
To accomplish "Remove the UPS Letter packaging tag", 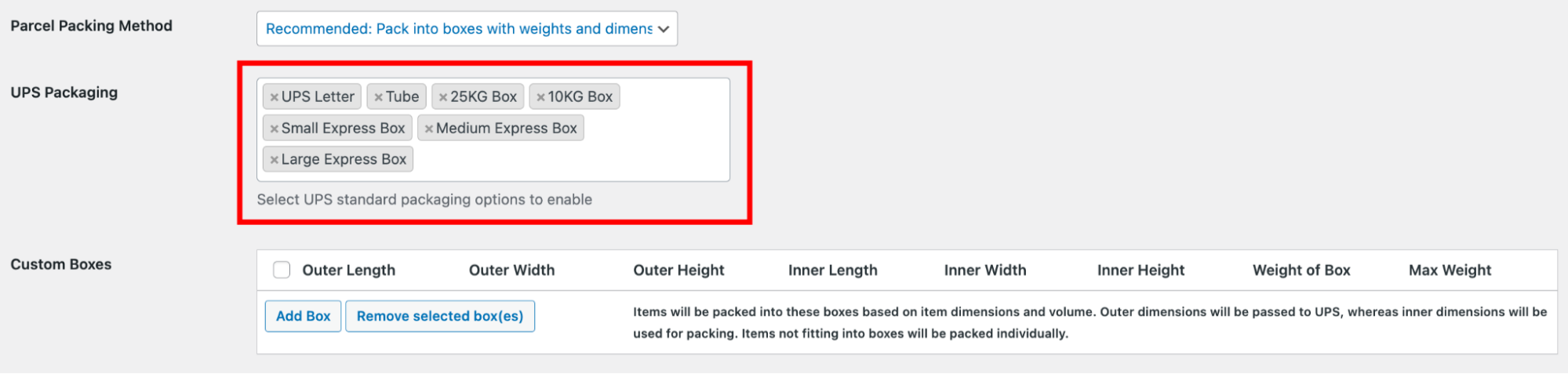I will (x=274, y=97).
